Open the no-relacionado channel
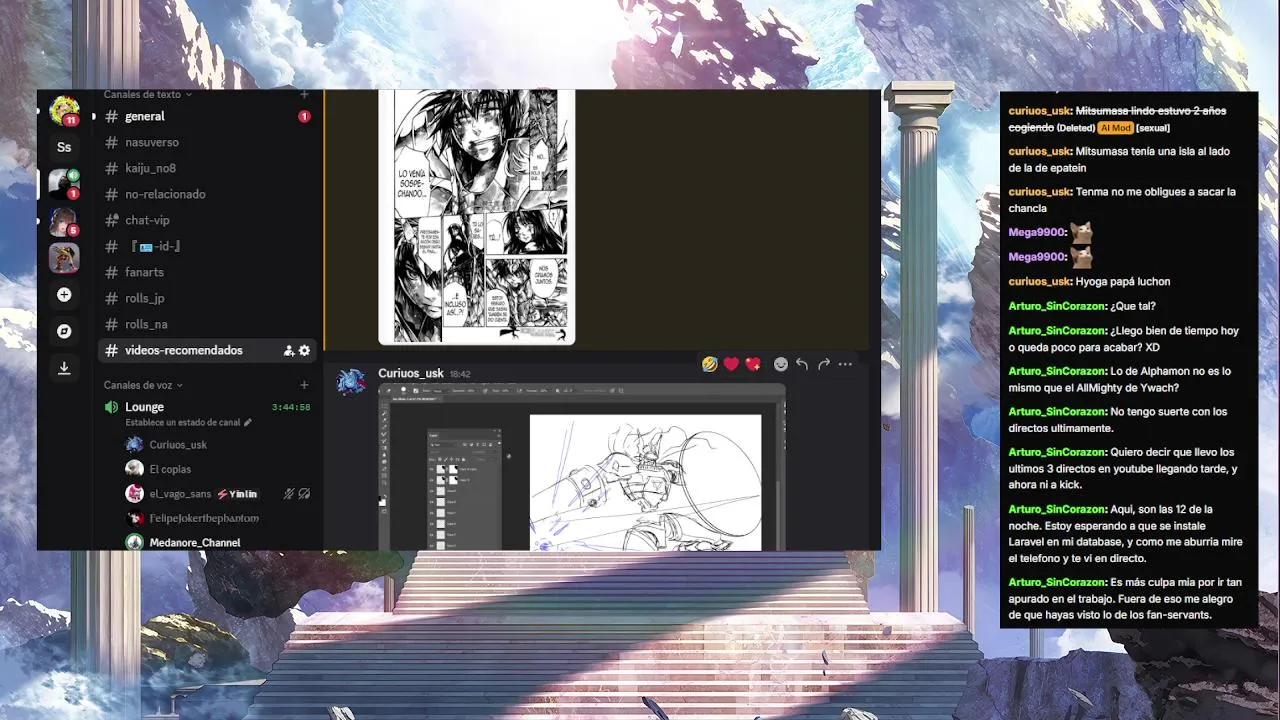Screen dimensions: 1280x720 (x=207, y=195)
